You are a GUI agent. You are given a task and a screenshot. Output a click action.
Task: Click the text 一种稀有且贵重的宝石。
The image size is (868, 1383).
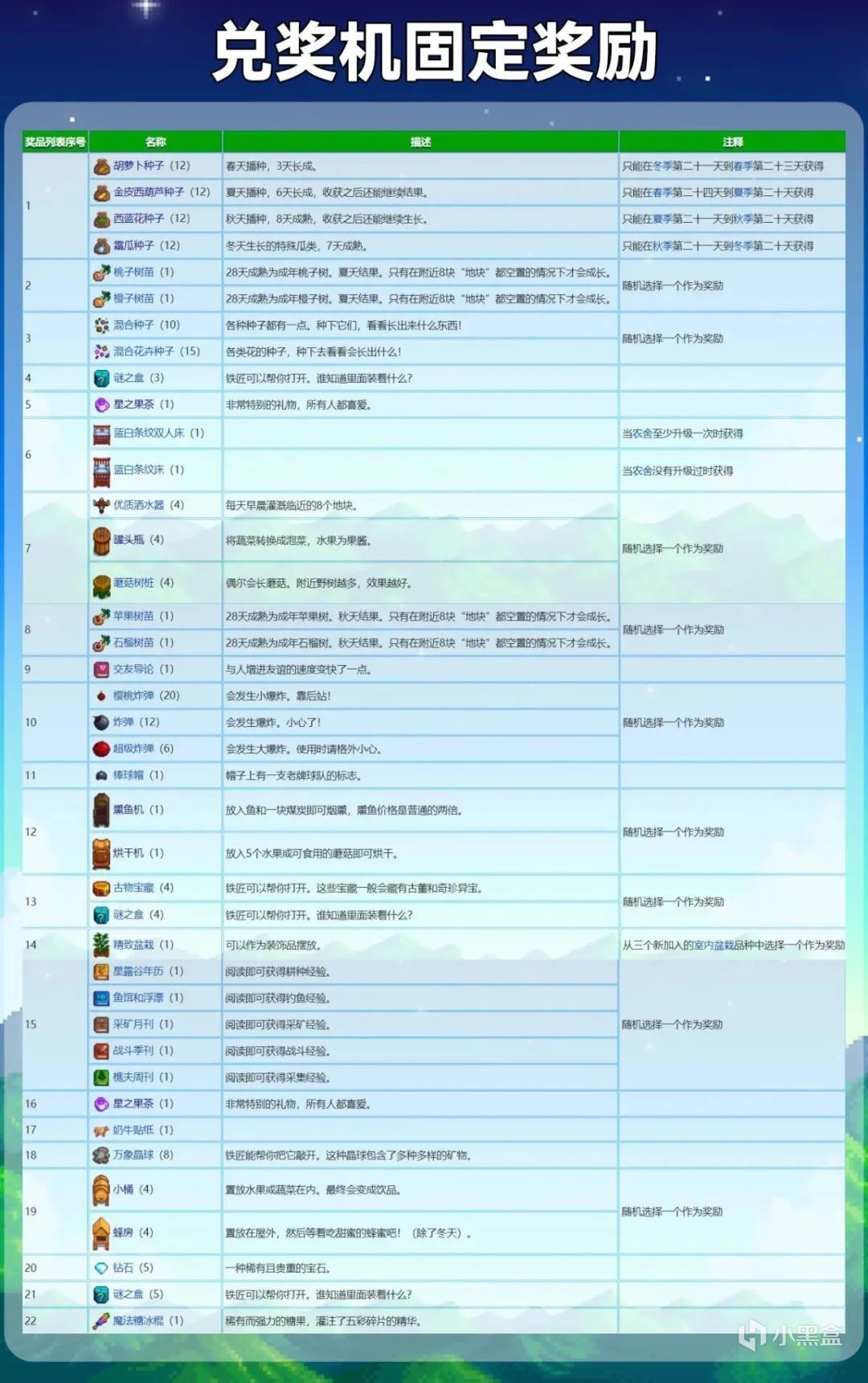tap(279, 1268)
